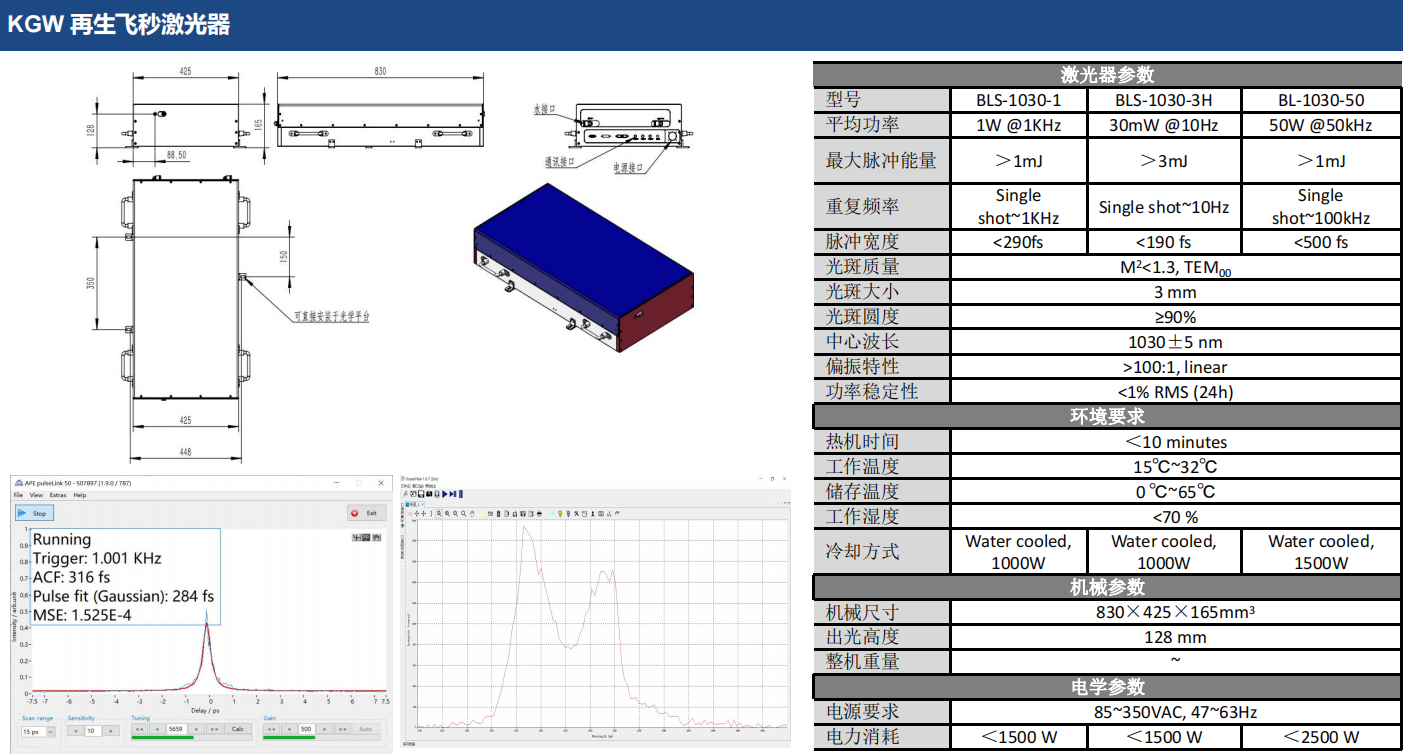
Task: Click the pulse width cell <500 fs
Action: tap(1321, 242)
